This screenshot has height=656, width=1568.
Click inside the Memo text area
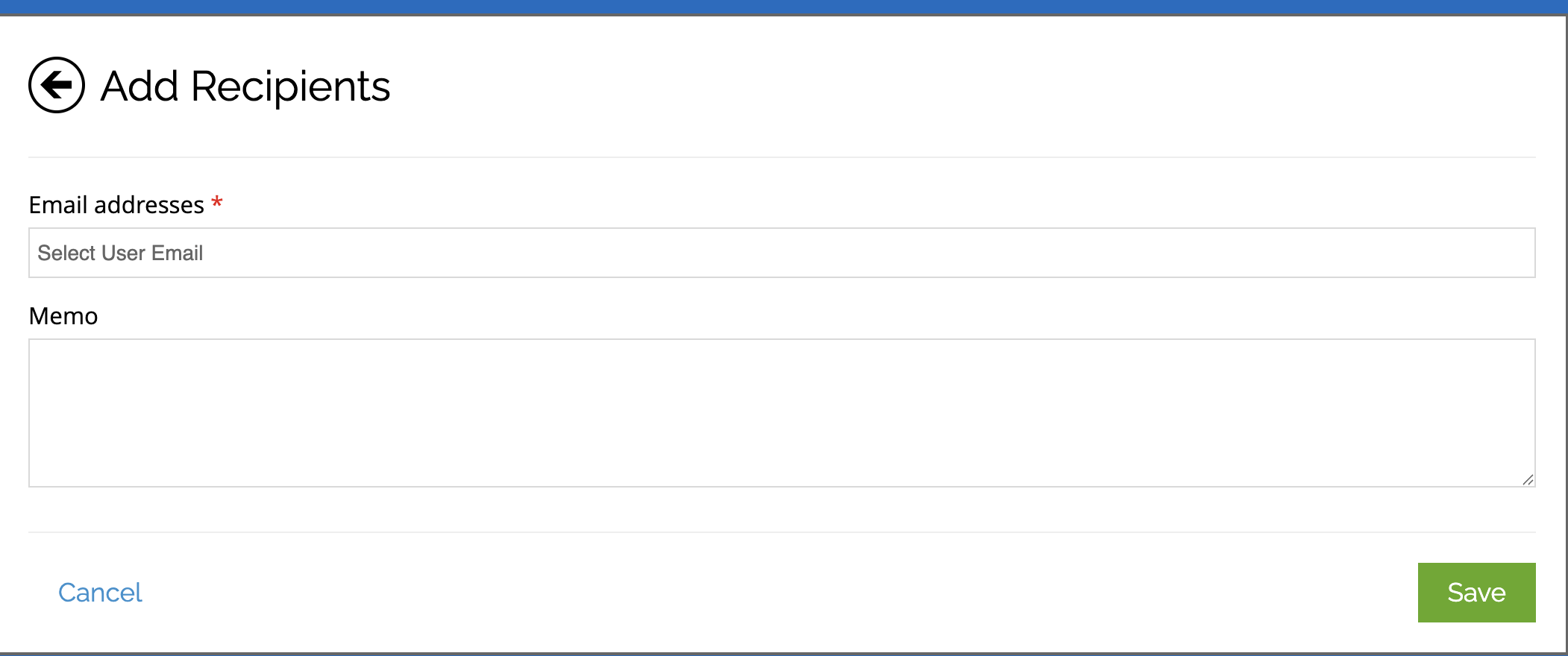[781, 412]
